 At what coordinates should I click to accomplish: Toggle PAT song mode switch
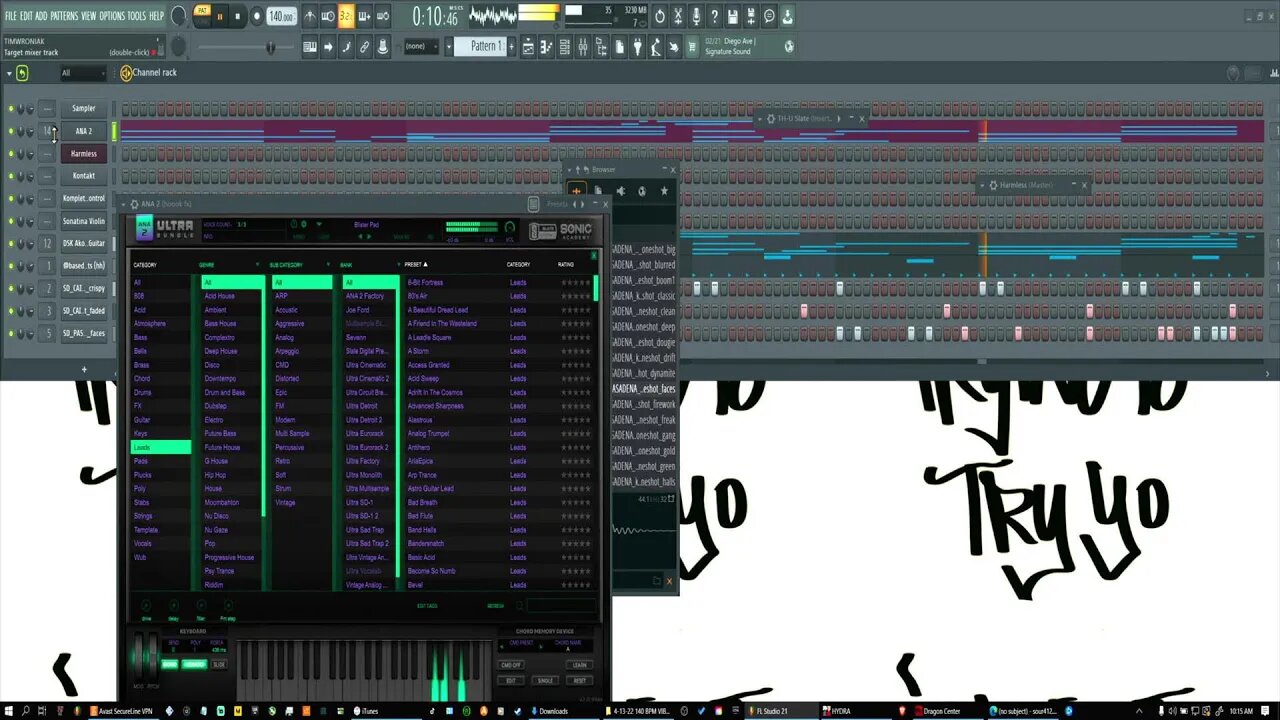pyautogui.click(x=203, y=13)
